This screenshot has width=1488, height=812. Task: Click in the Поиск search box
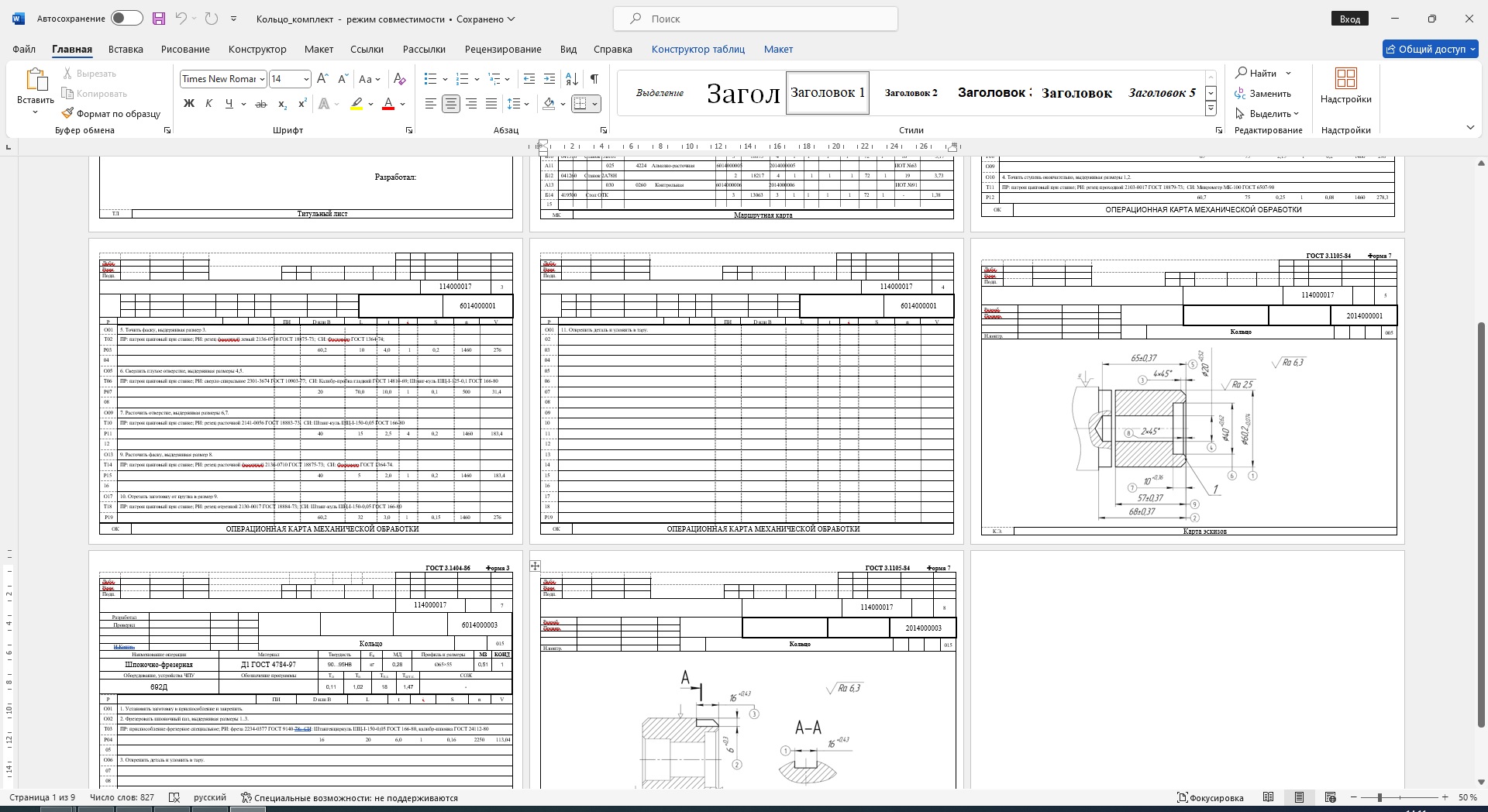(x=756, y=19)
